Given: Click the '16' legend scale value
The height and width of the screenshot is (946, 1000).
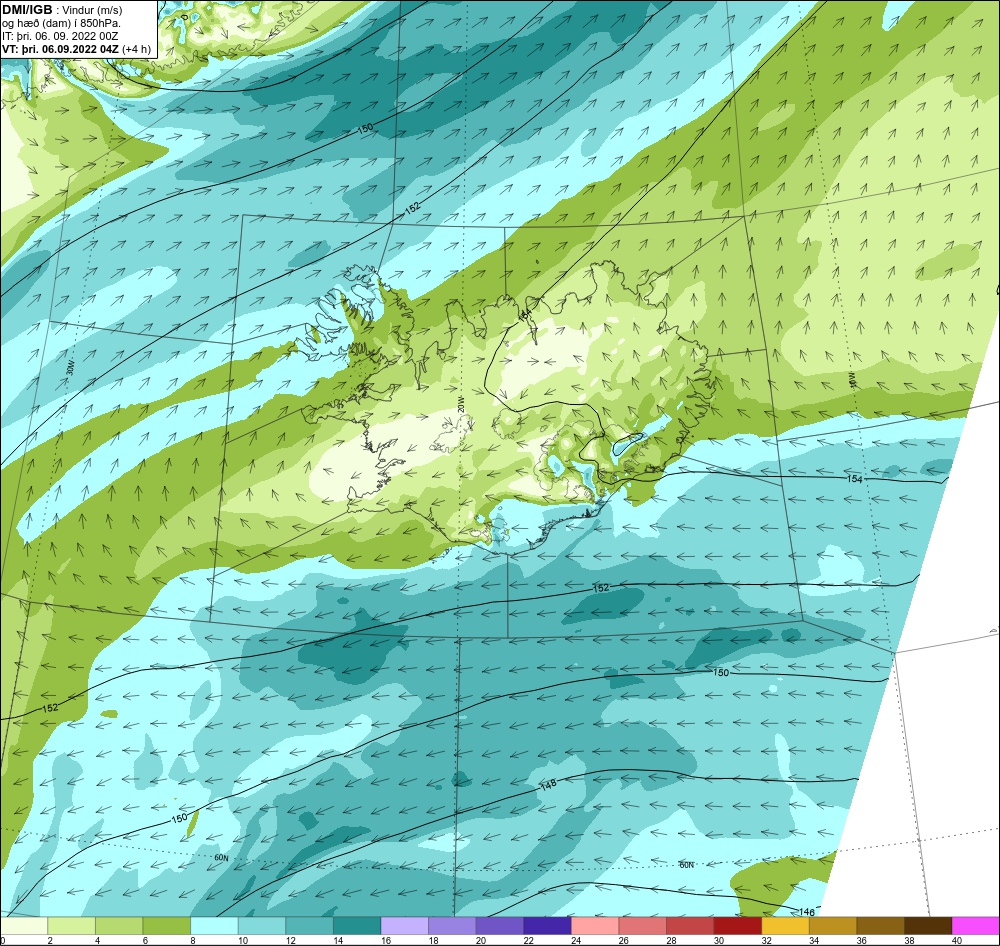Looking at the screenshot, I should coord(385,940).
